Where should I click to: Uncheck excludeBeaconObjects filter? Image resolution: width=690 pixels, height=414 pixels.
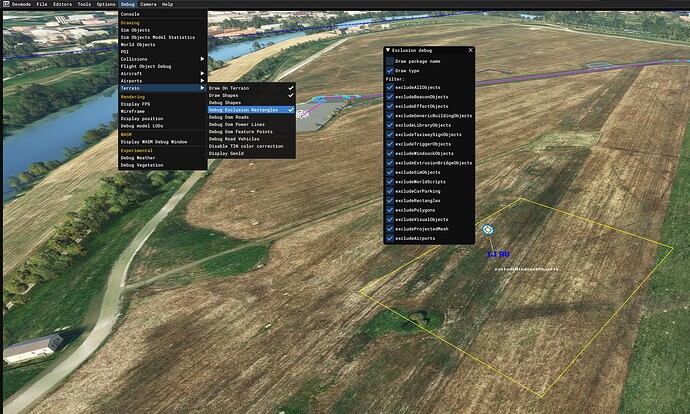(390, 97)
